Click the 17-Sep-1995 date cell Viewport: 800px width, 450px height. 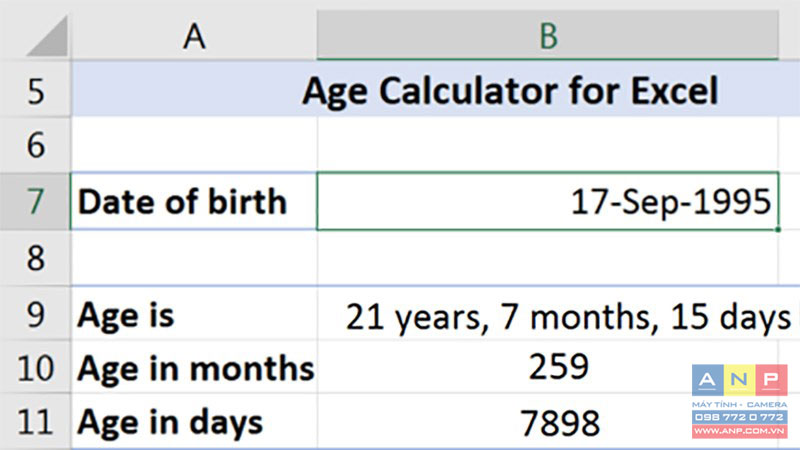coord(547,202)
